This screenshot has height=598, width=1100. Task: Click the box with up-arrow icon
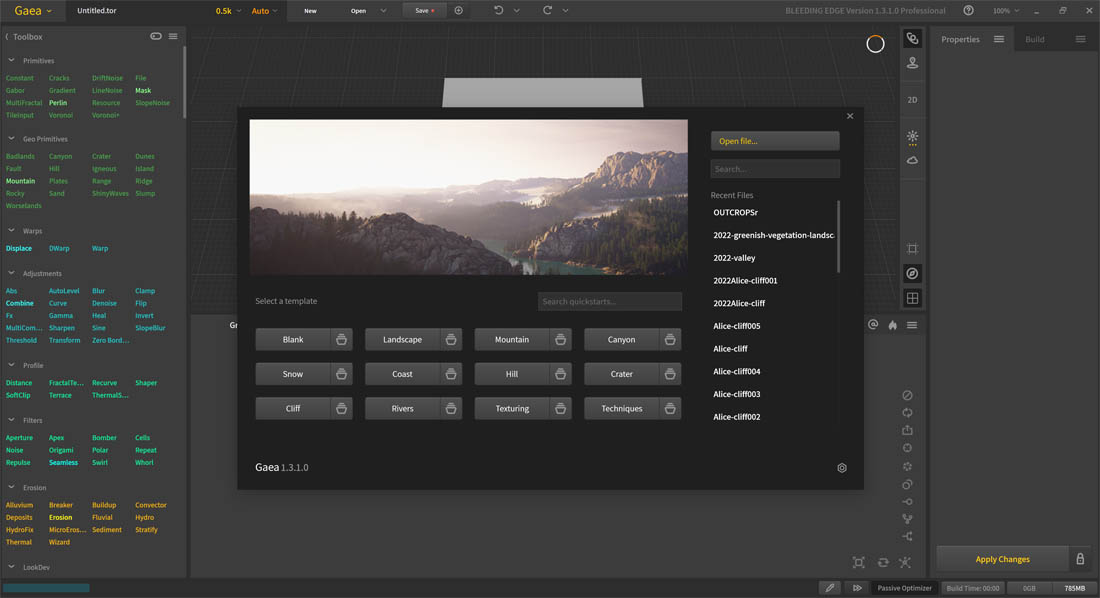pyautogui.click(x=907, y=430)
